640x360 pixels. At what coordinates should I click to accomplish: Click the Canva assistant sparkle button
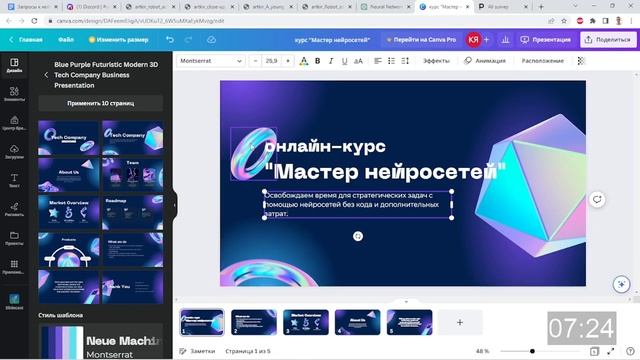pyautogui.click(x=621, y=284)
